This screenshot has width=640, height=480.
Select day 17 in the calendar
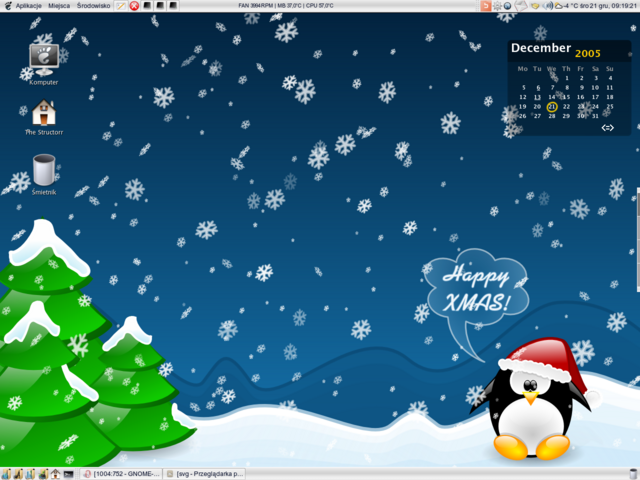coord(595,97)
